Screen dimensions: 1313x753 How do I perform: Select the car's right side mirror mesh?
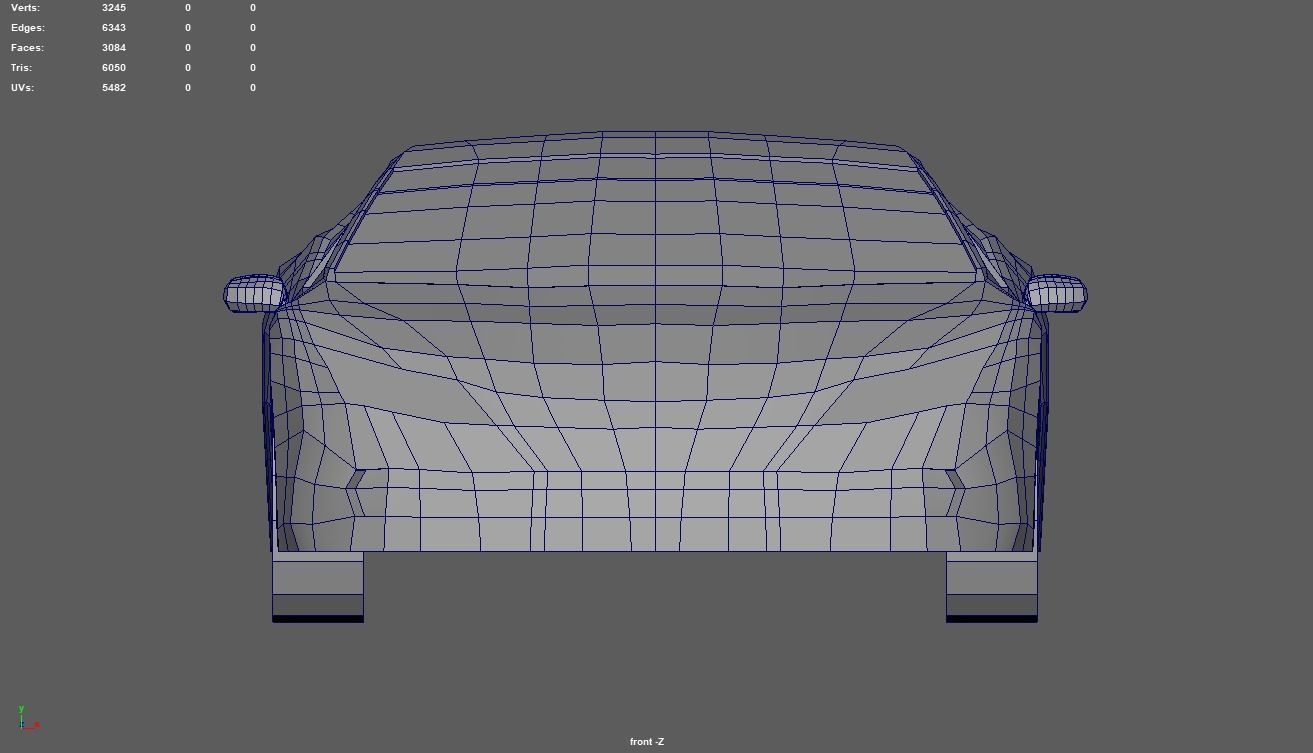pyautogui.click(x=1057, y=294)
